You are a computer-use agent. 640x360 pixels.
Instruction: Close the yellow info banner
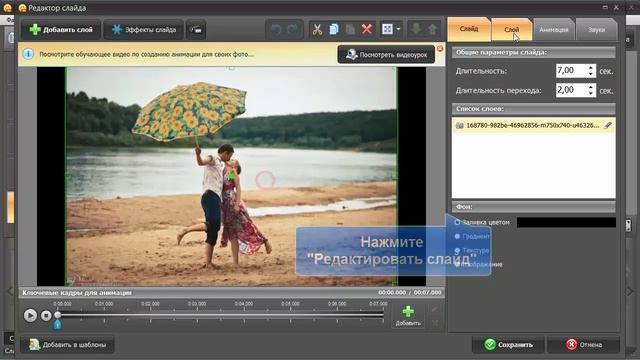(x=440, y=49)
